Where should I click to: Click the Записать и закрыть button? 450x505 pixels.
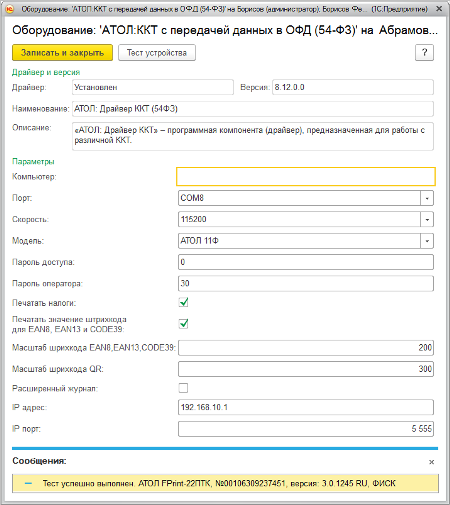click(x=62, y=53)
